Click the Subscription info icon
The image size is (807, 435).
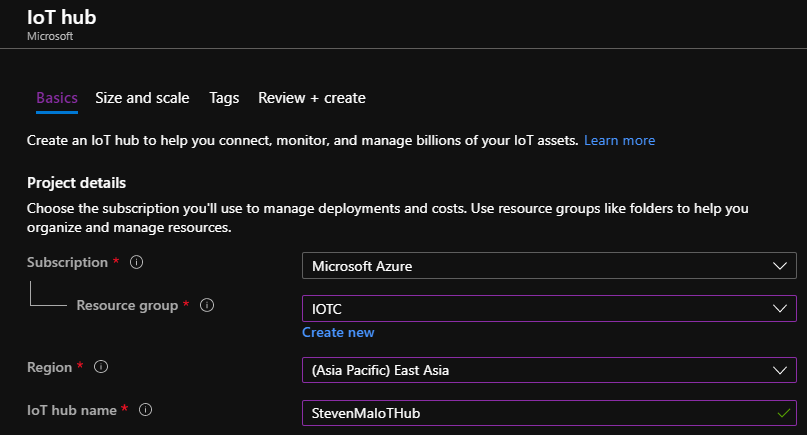(x=136, y=262)
